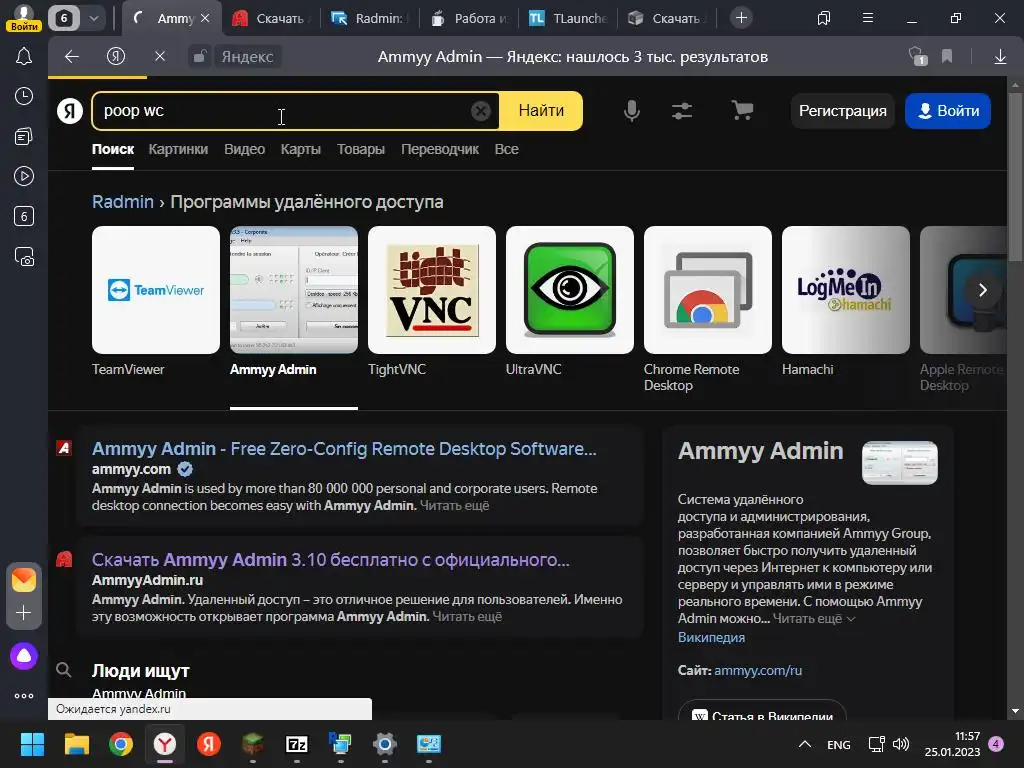Select Товары search category
Screen dimensions: 1024x768
tap(360, 150)
